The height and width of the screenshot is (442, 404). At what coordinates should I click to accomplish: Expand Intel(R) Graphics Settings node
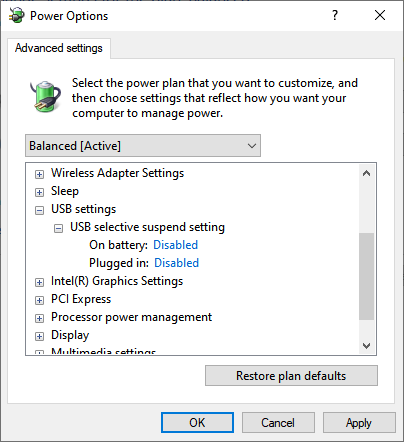tap(39, 282)
